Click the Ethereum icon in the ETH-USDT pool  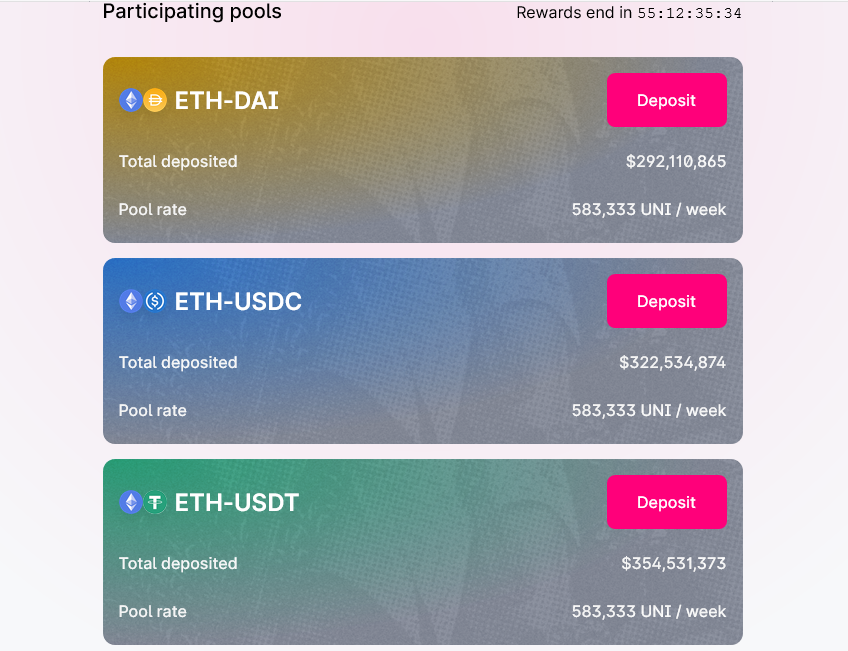point(130,502)
